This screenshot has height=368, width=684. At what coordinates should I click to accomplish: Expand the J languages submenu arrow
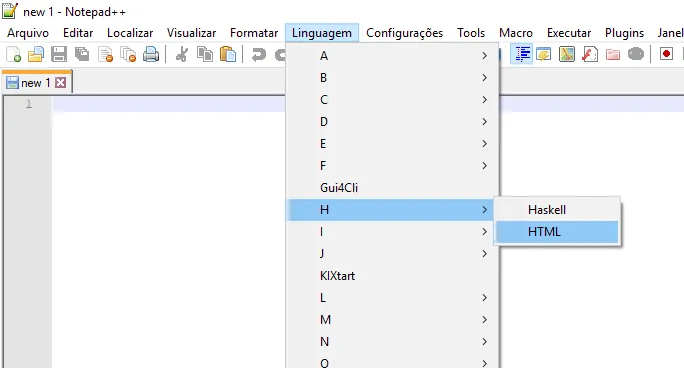click(485, 254)
